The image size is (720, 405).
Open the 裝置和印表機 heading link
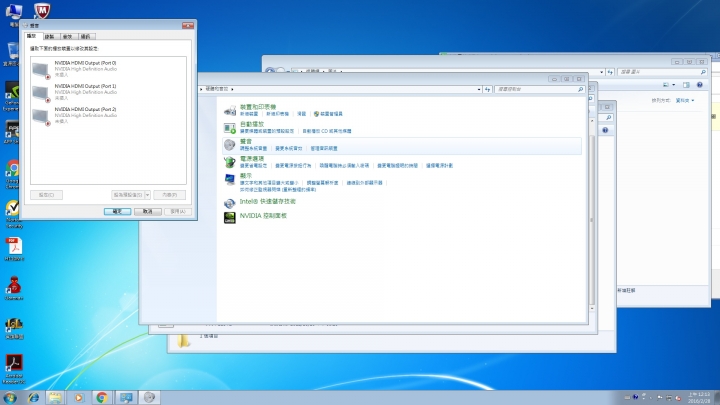[258, 107]
